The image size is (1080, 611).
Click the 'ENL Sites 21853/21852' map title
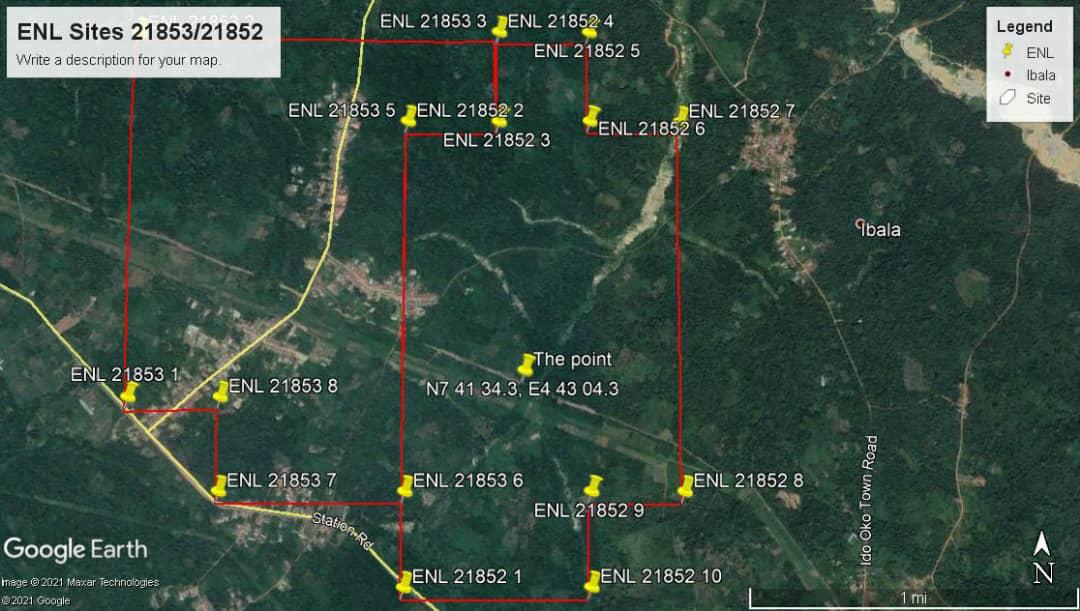click(x=140, y=32)
